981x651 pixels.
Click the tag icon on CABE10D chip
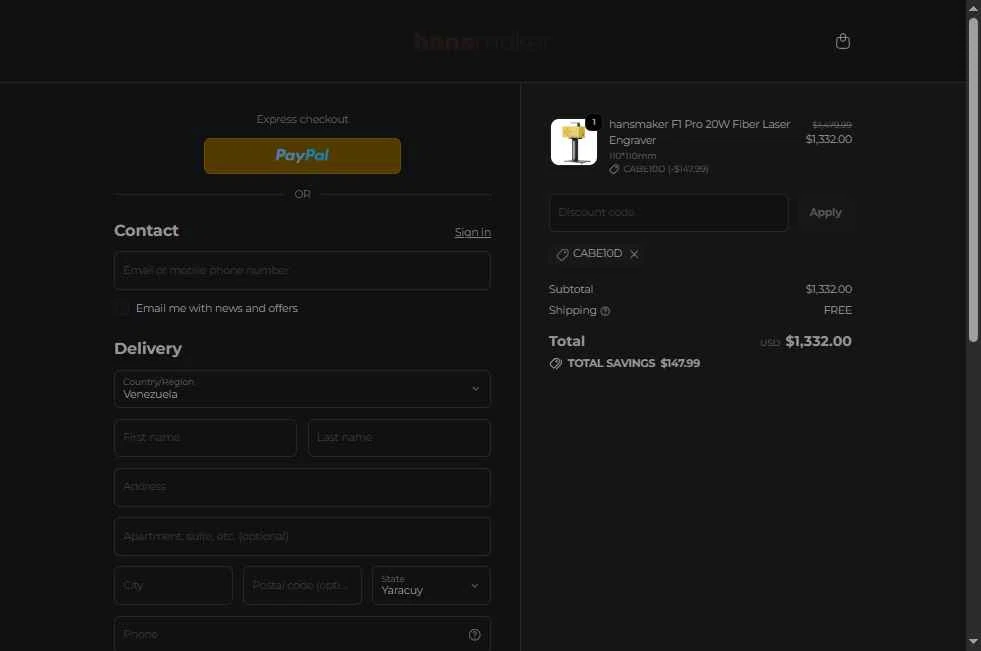pyautogui.click(x=562, y=254)
